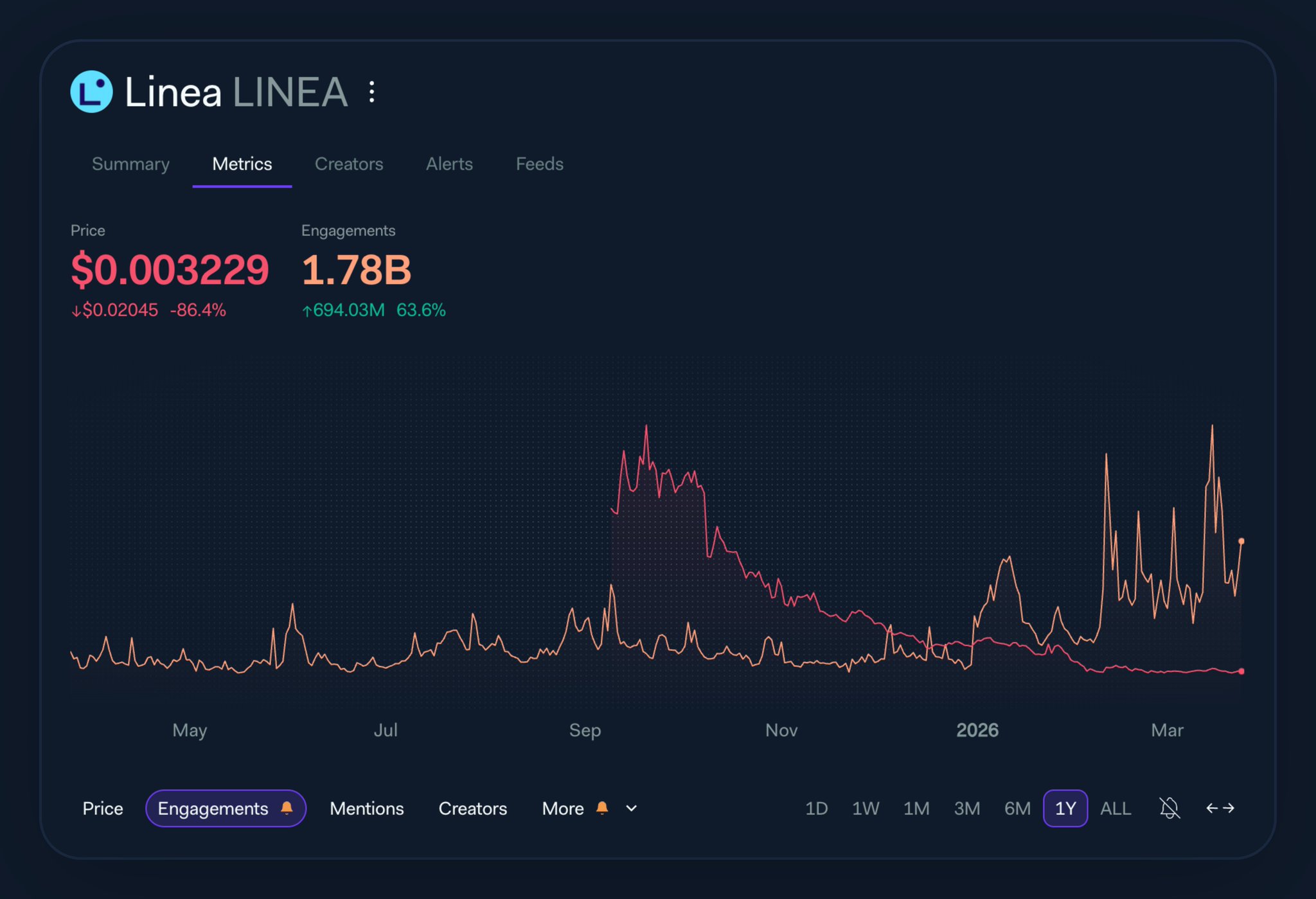Choose the ALL time range

(x=1115, y=808)
